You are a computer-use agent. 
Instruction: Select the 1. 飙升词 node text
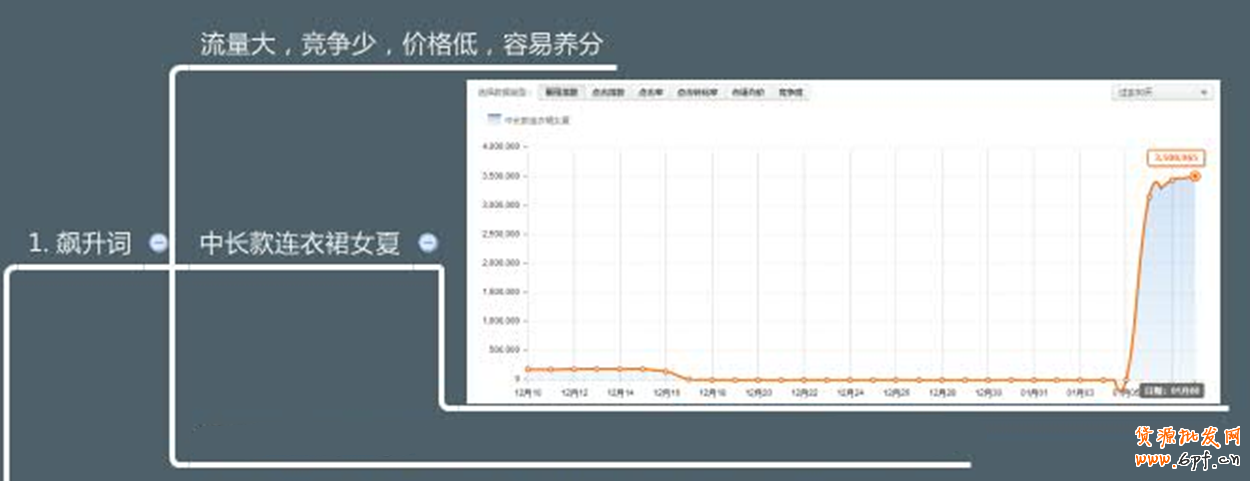80,243
